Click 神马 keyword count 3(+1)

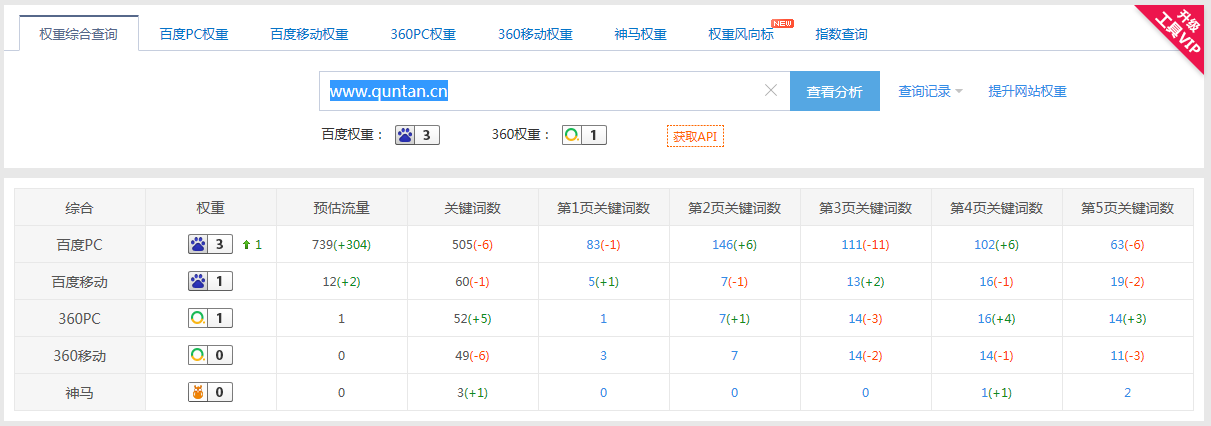click(472, 393)
